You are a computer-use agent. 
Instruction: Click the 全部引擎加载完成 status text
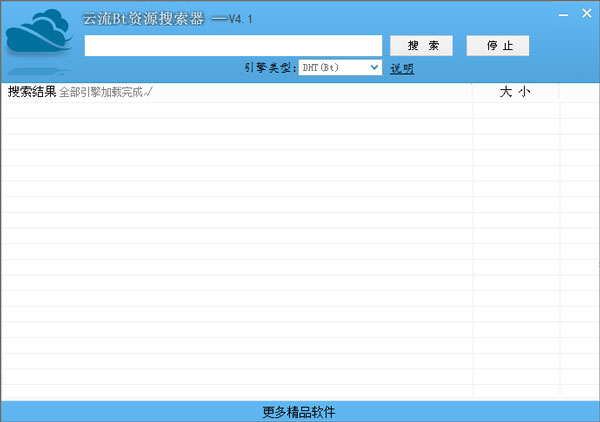pos(106,92)
